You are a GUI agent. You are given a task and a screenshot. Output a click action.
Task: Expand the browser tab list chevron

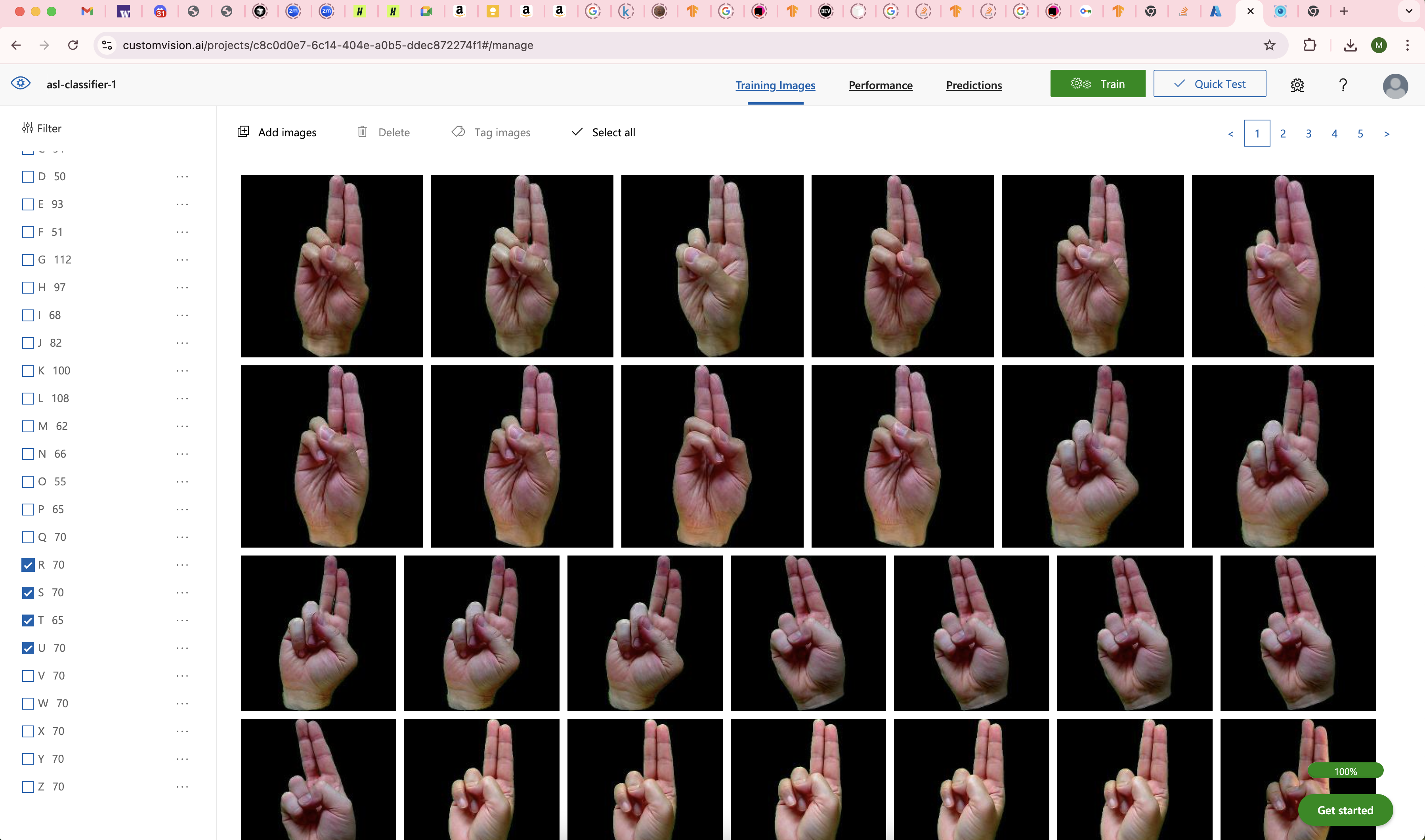click(1409, 11)
